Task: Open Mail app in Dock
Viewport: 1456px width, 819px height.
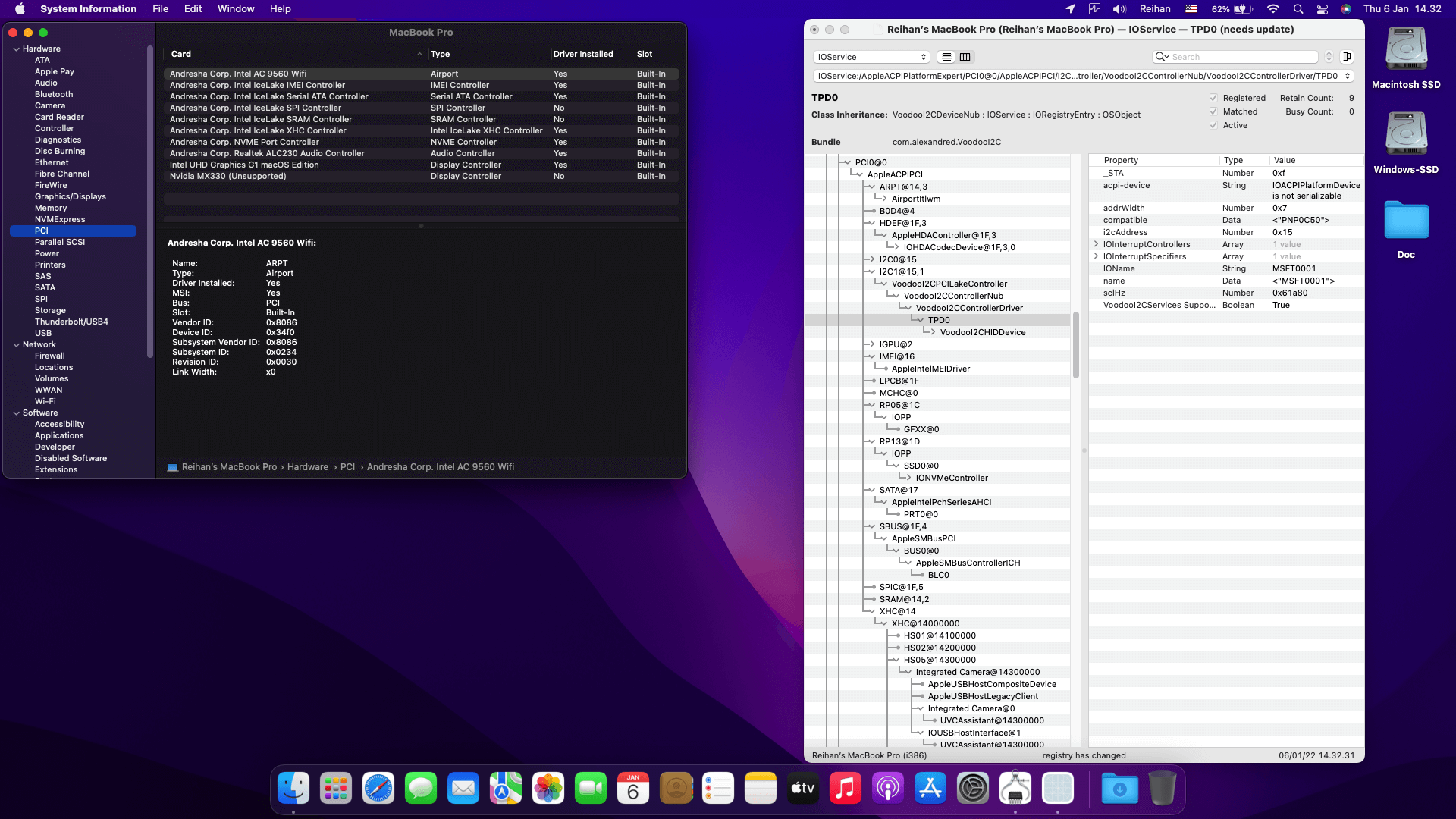Action: pyautogui.click(x=463, y=789)
